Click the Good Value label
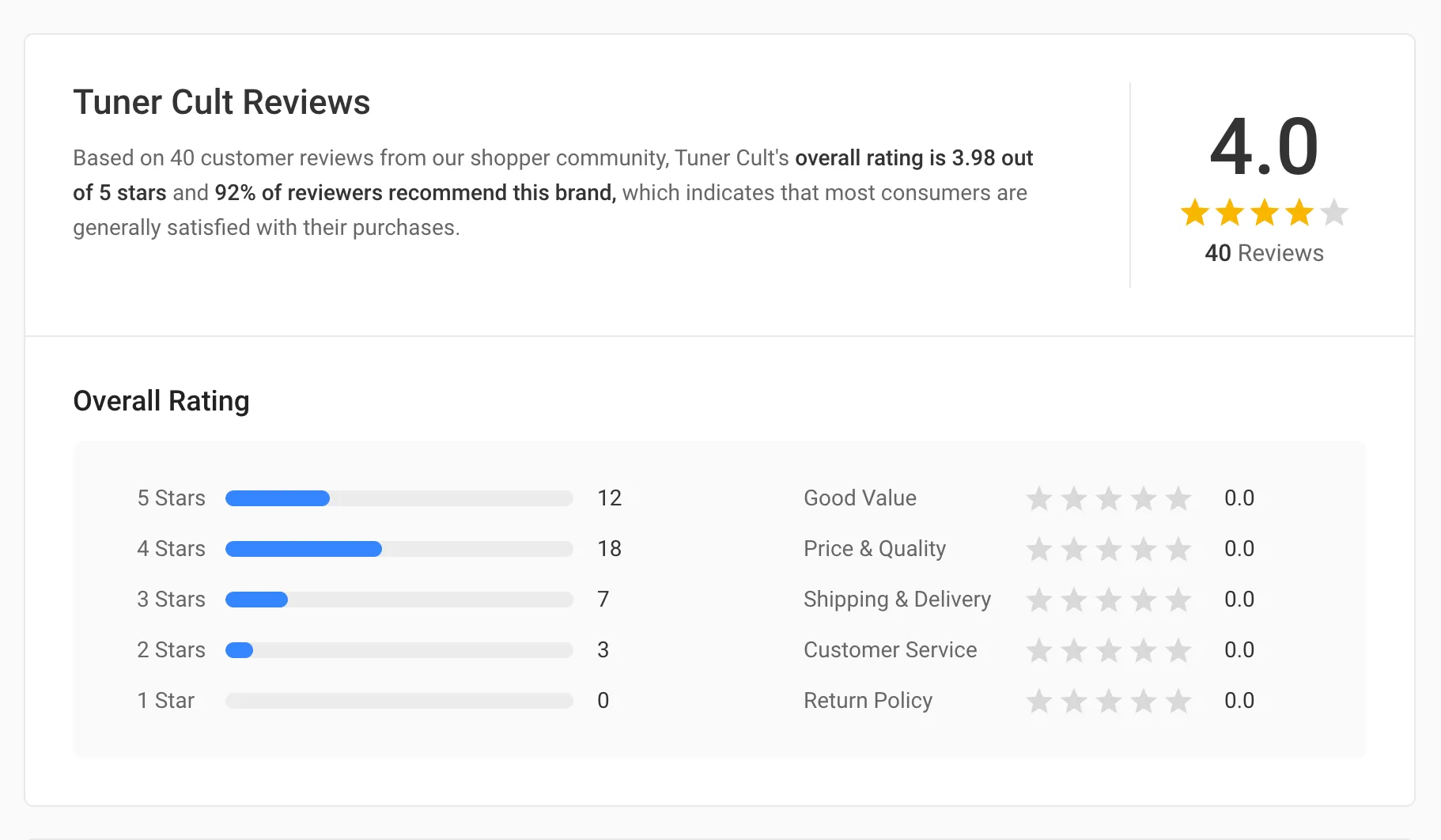 tap(860, 498)
